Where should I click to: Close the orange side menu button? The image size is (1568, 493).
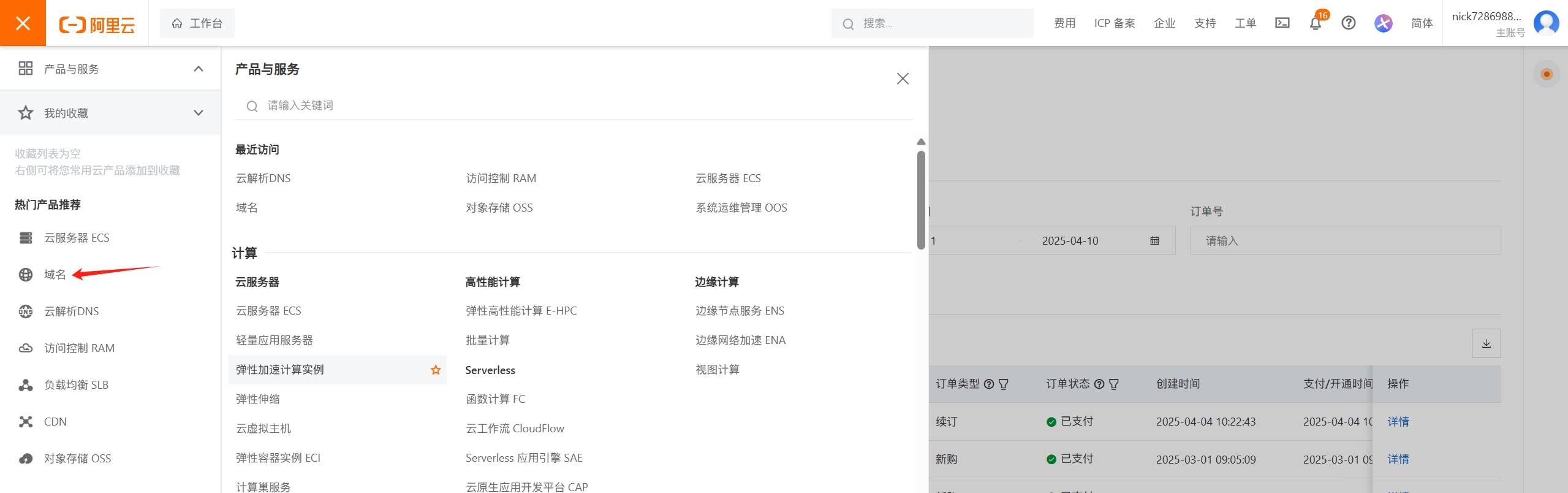[23, 23]
